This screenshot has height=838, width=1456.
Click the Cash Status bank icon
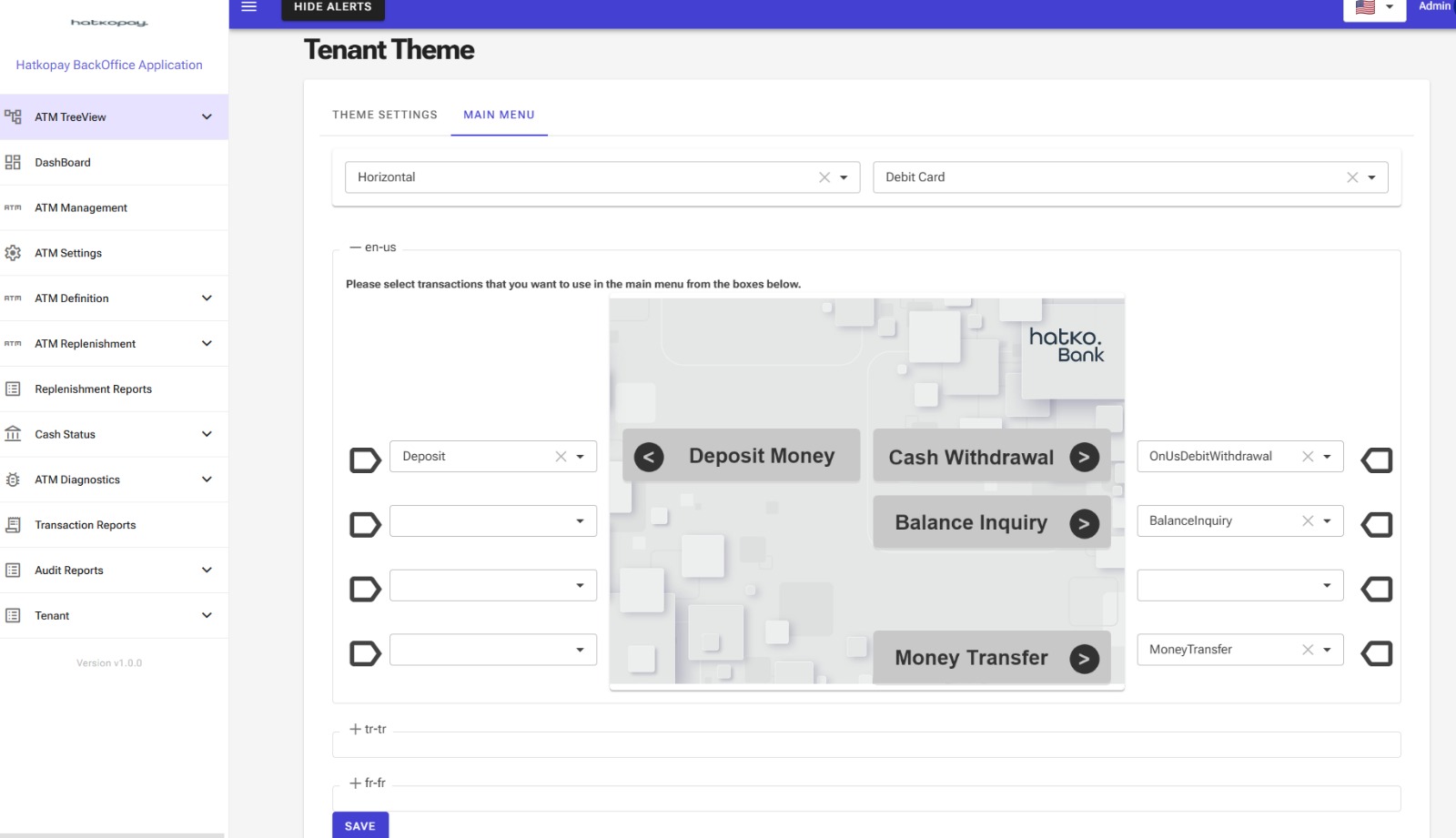[13, 434]
